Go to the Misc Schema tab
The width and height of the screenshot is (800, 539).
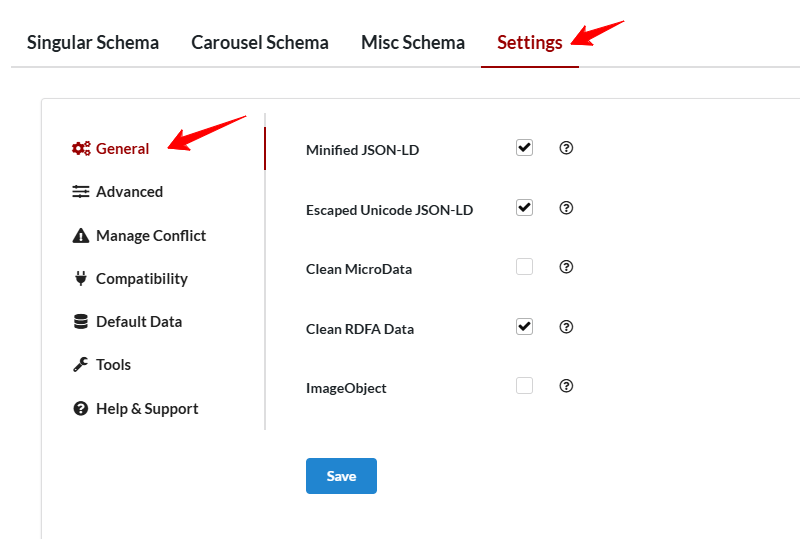pos(413,42)
